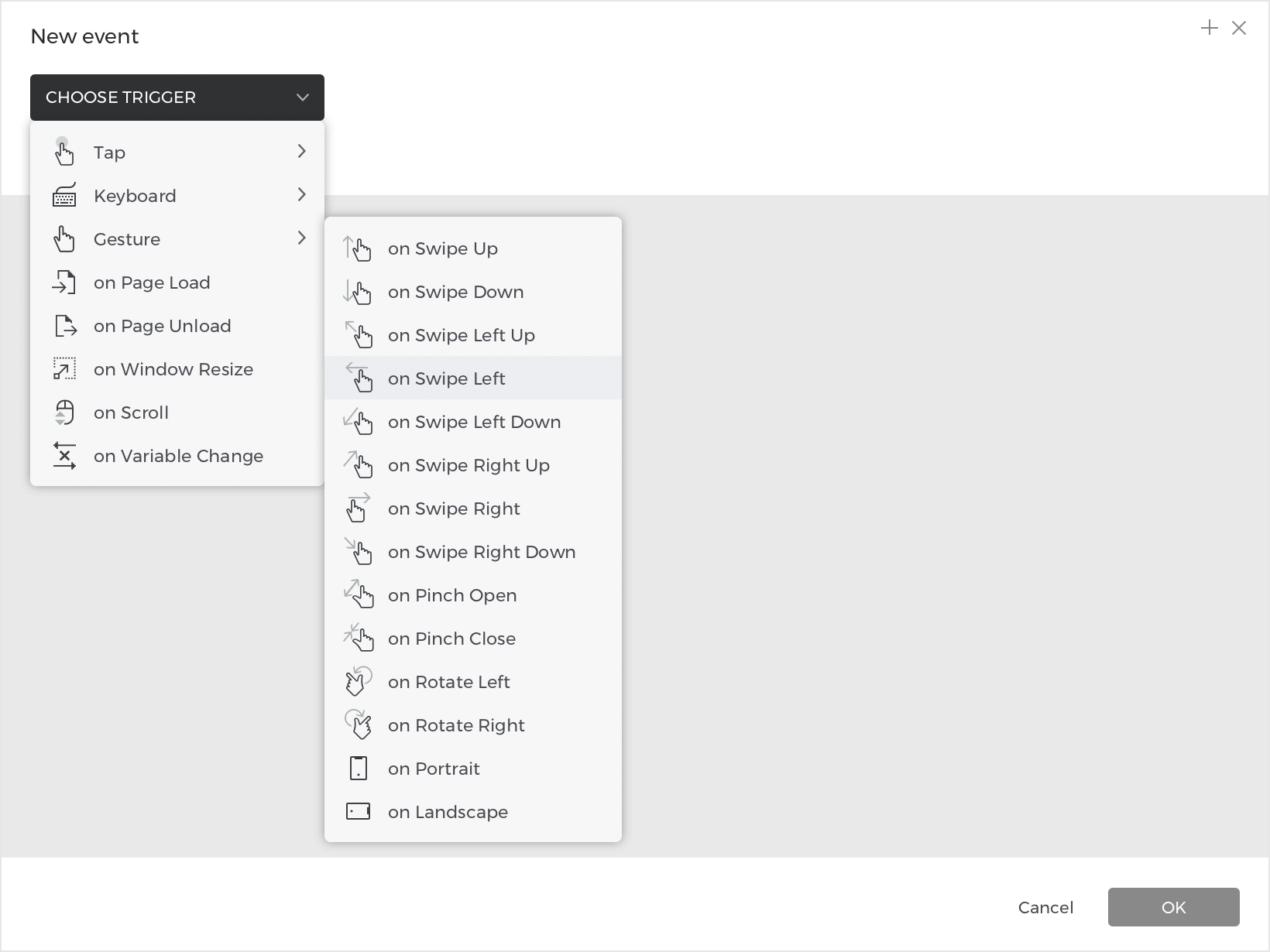Viewport: 1270px width, 952px height.
Task: Select on Swipe Right Up text
Action: click(469, 465)
